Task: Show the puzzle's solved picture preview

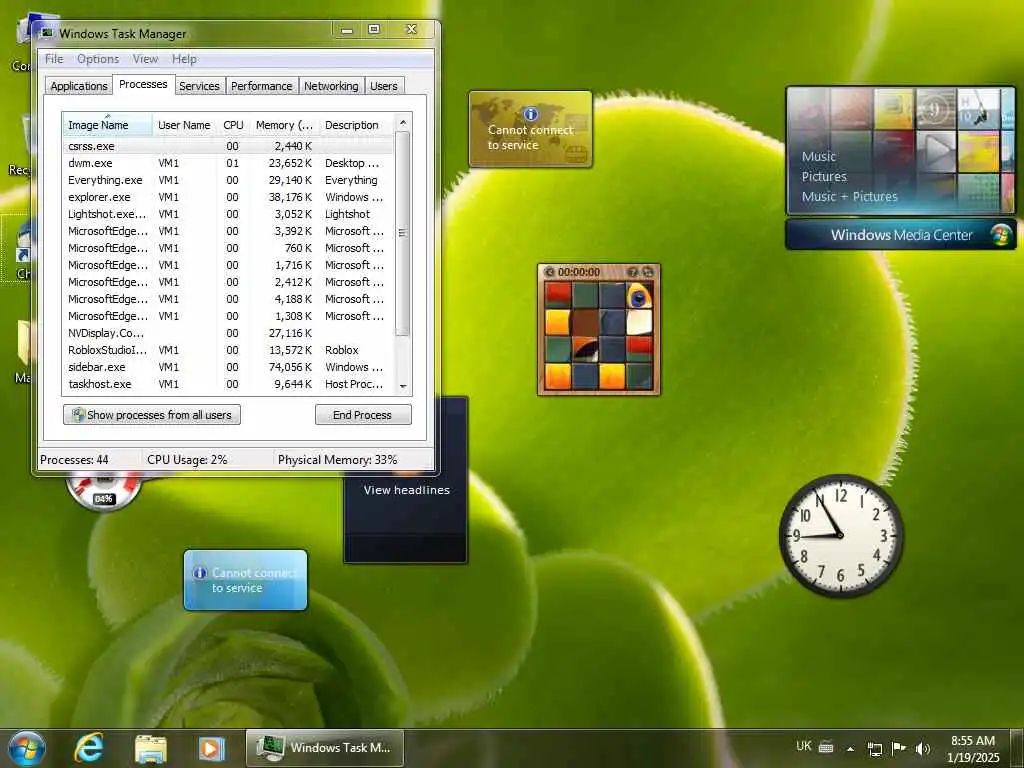Action: pos(632,272)
